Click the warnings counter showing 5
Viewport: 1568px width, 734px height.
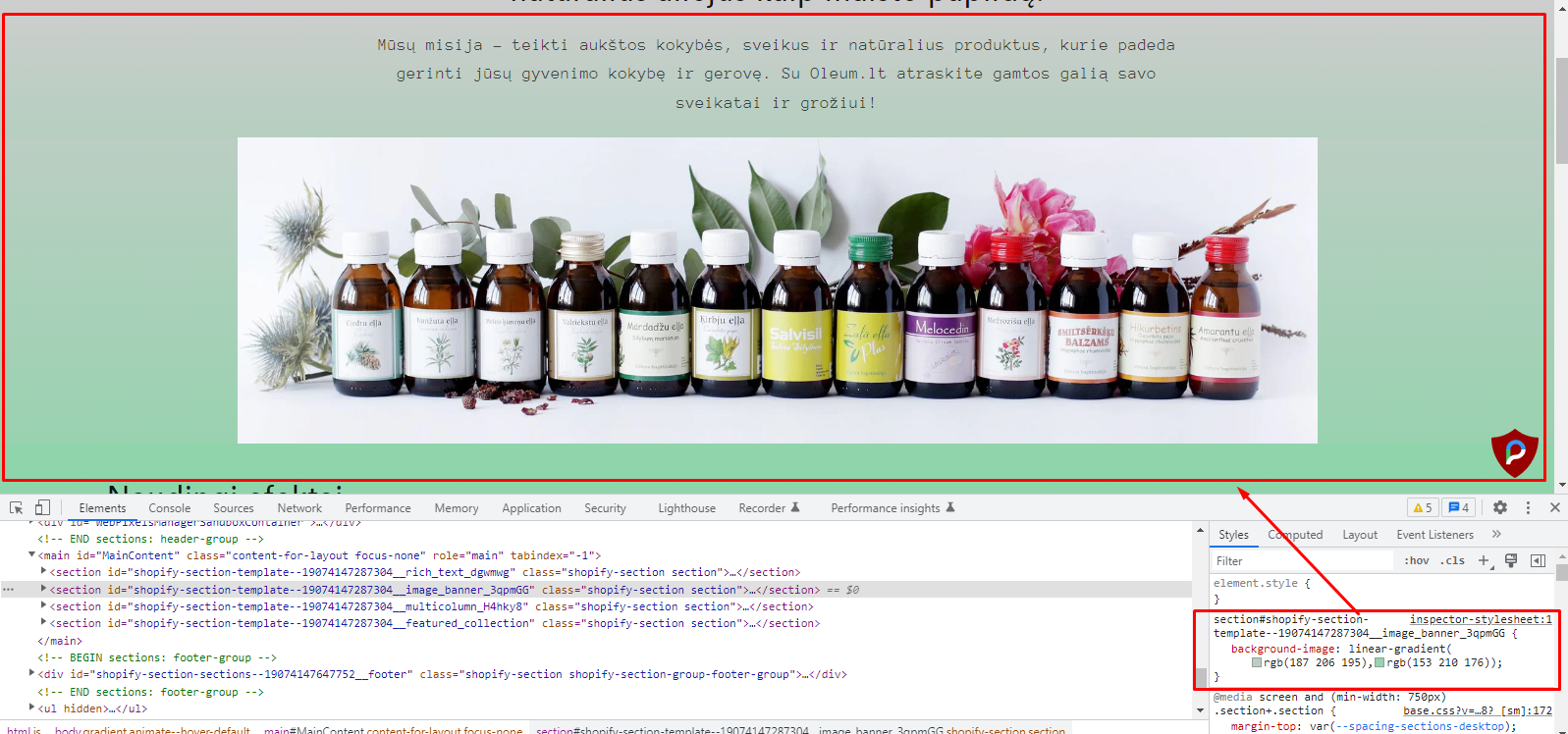pyautogui.click(x=1423, y=507)
